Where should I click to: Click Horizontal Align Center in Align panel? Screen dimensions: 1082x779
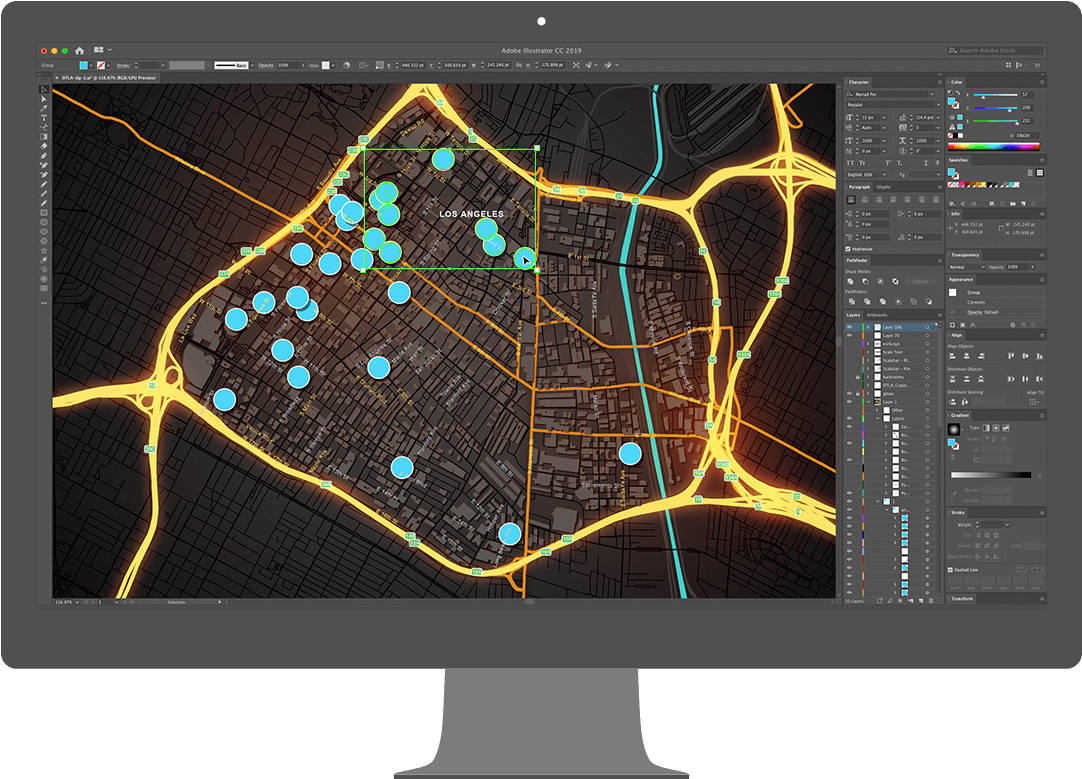click(x=966, y=356)
